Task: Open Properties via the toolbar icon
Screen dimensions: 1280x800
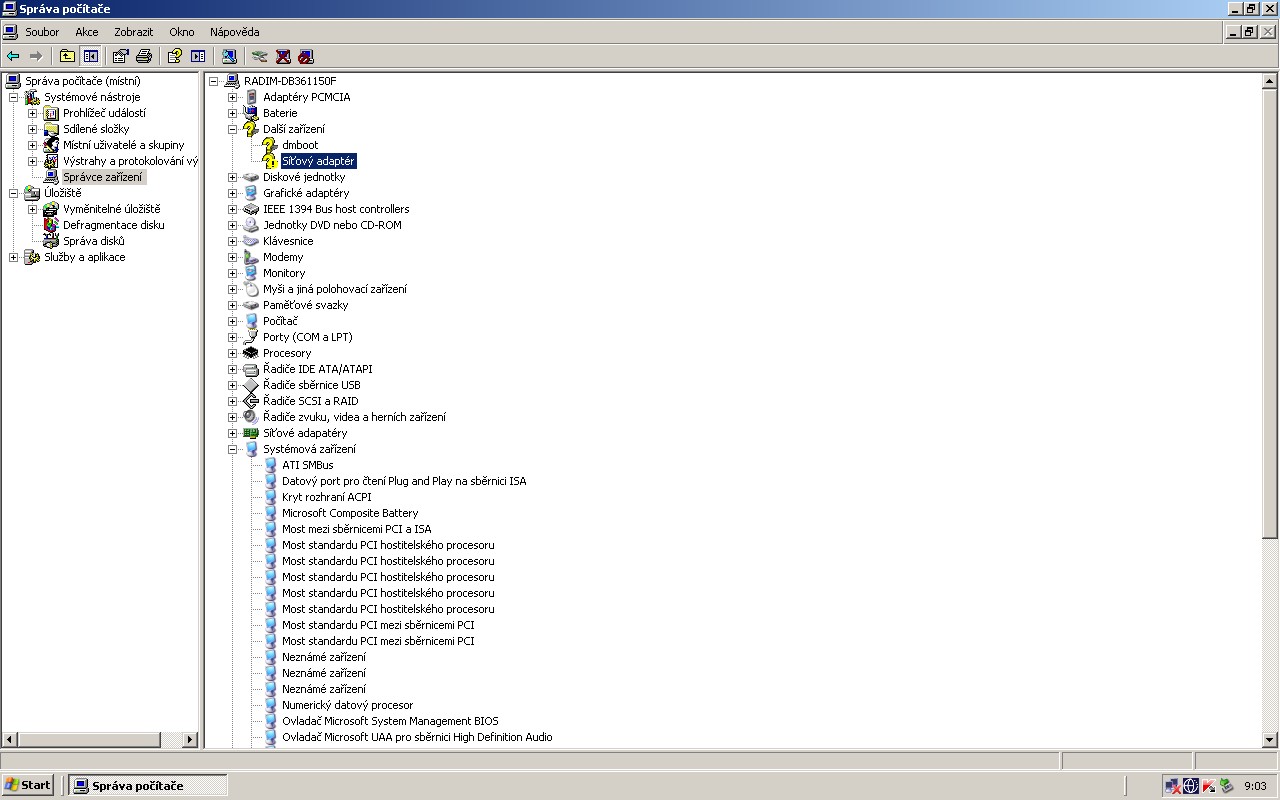Action: (x=121, y=56)
